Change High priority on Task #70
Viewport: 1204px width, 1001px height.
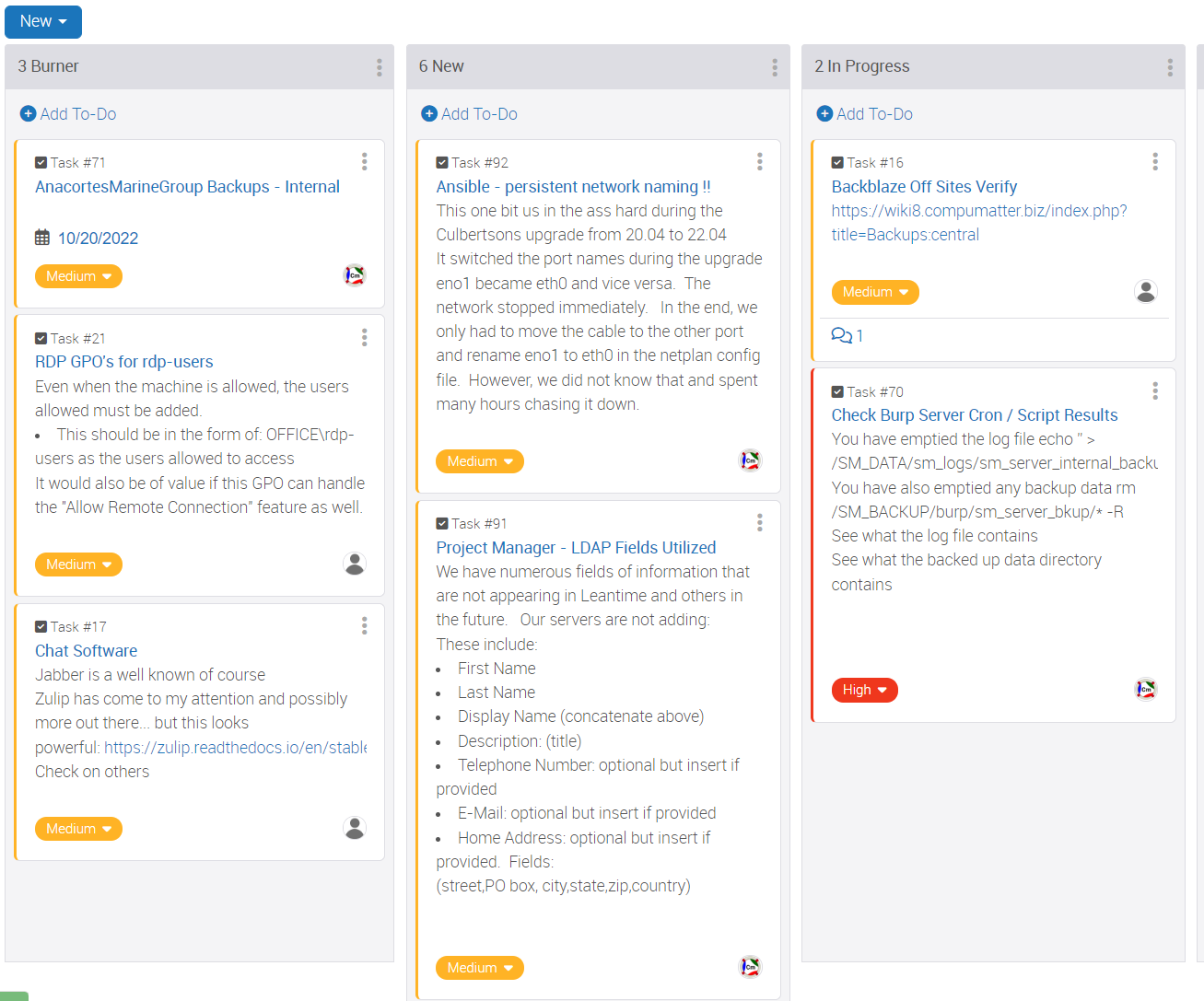point(865,690)
